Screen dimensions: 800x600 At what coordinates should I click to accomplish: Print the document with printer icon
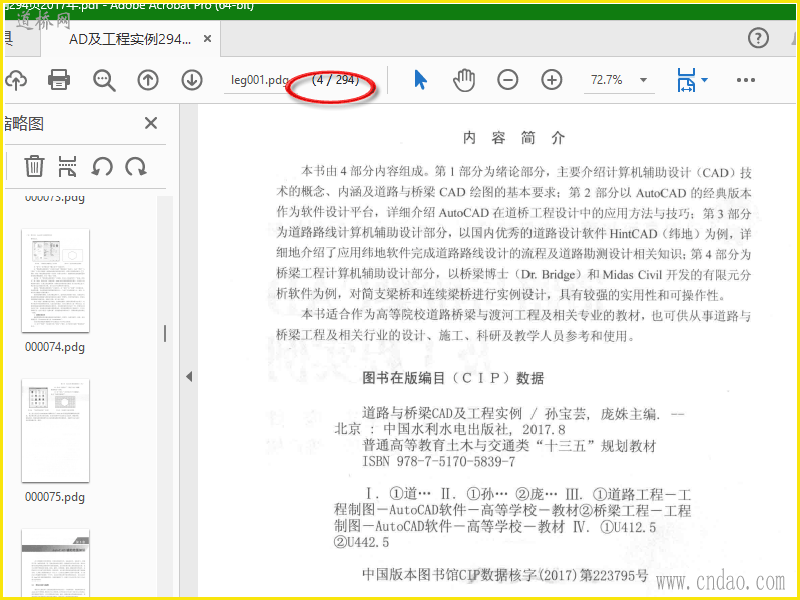(x=59, y=80)
